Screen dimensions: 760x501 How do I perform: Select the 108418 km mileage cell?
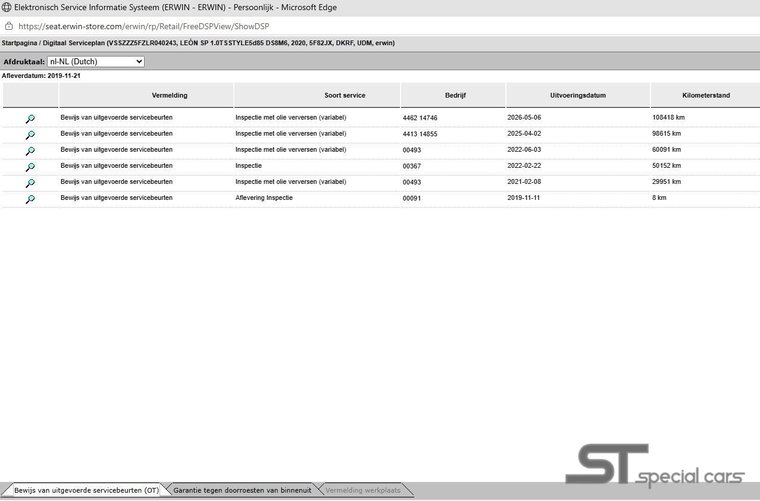(x=668, y=117)
